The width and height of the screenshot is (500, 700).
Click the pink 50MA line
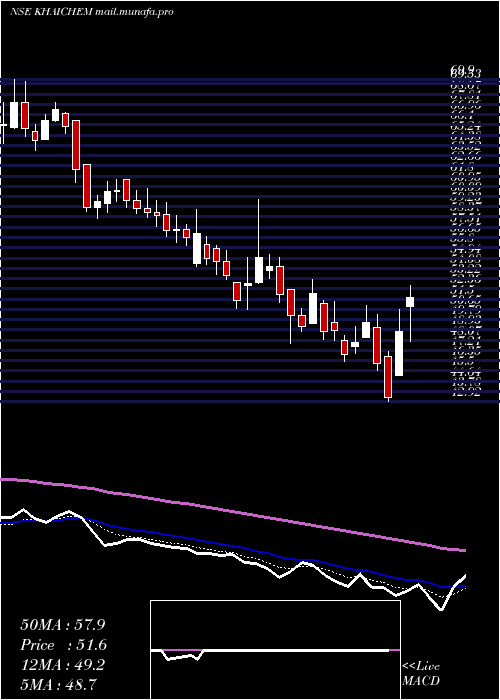[x=232, y=511]
